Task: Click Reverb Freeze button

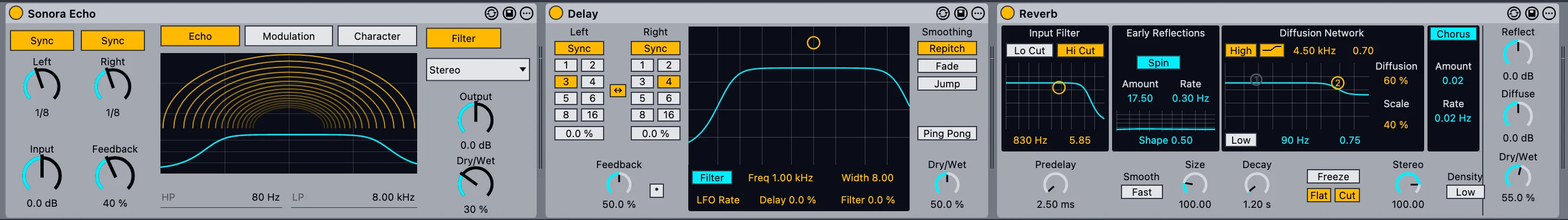Action: 1333,176
